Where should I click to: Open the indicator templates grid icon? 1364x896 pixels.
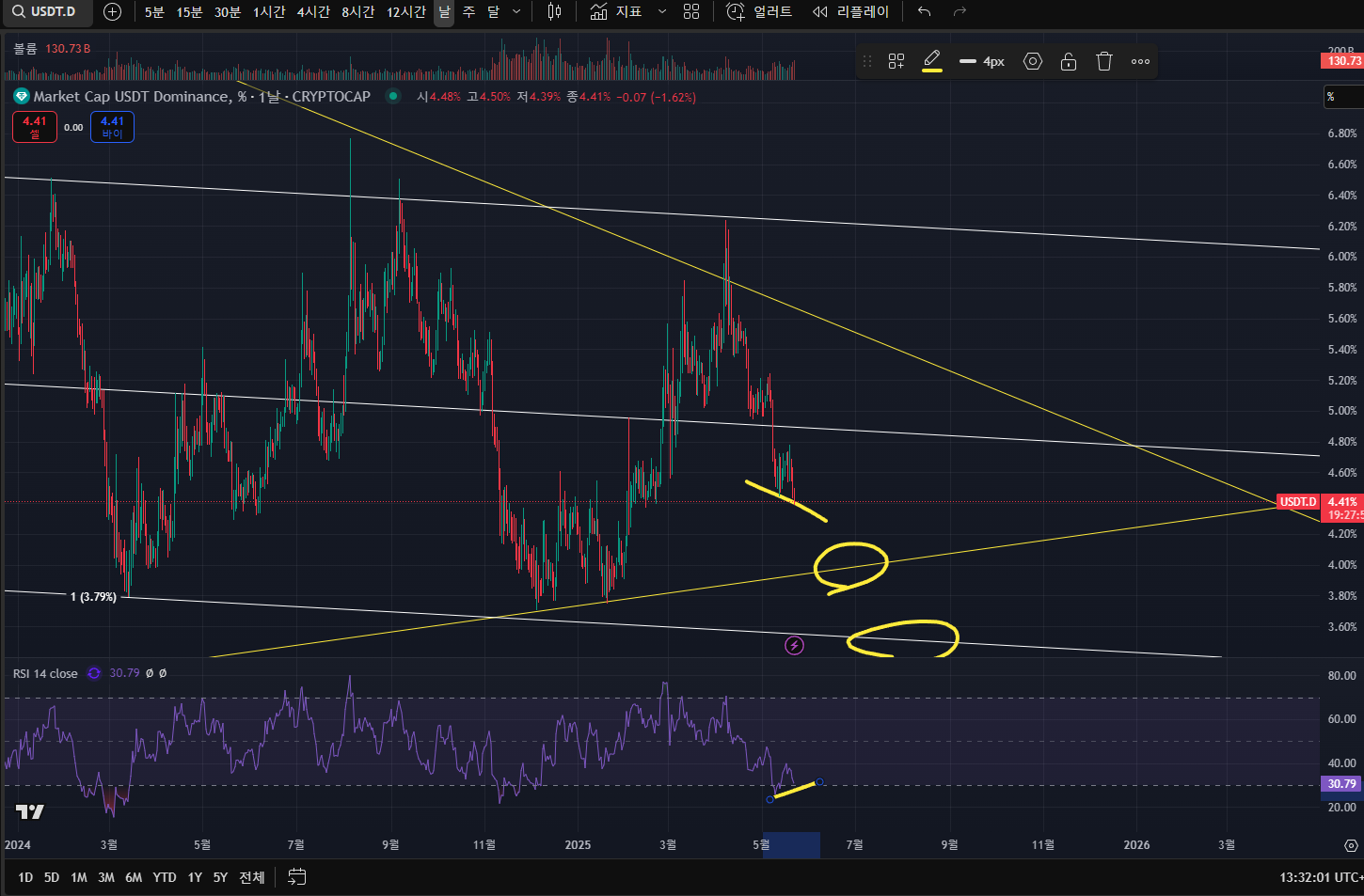pyautogui.click(x=691, y=11)
